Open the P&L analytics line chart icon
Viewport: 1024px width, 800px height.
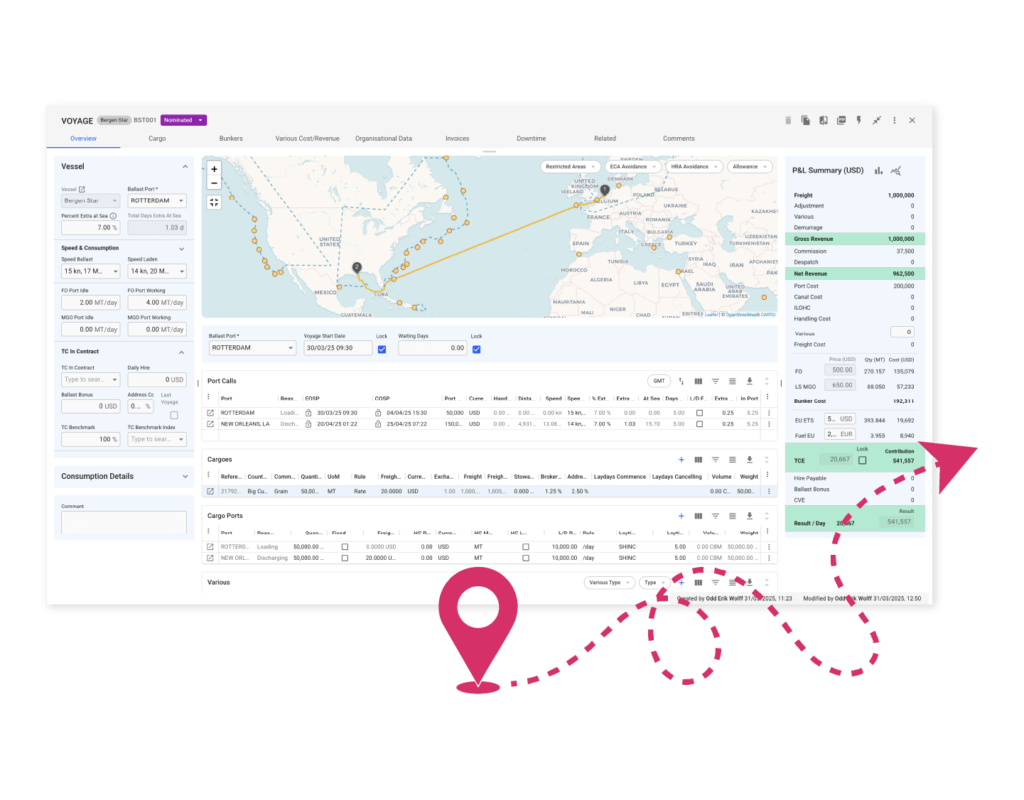click(896, 170)
